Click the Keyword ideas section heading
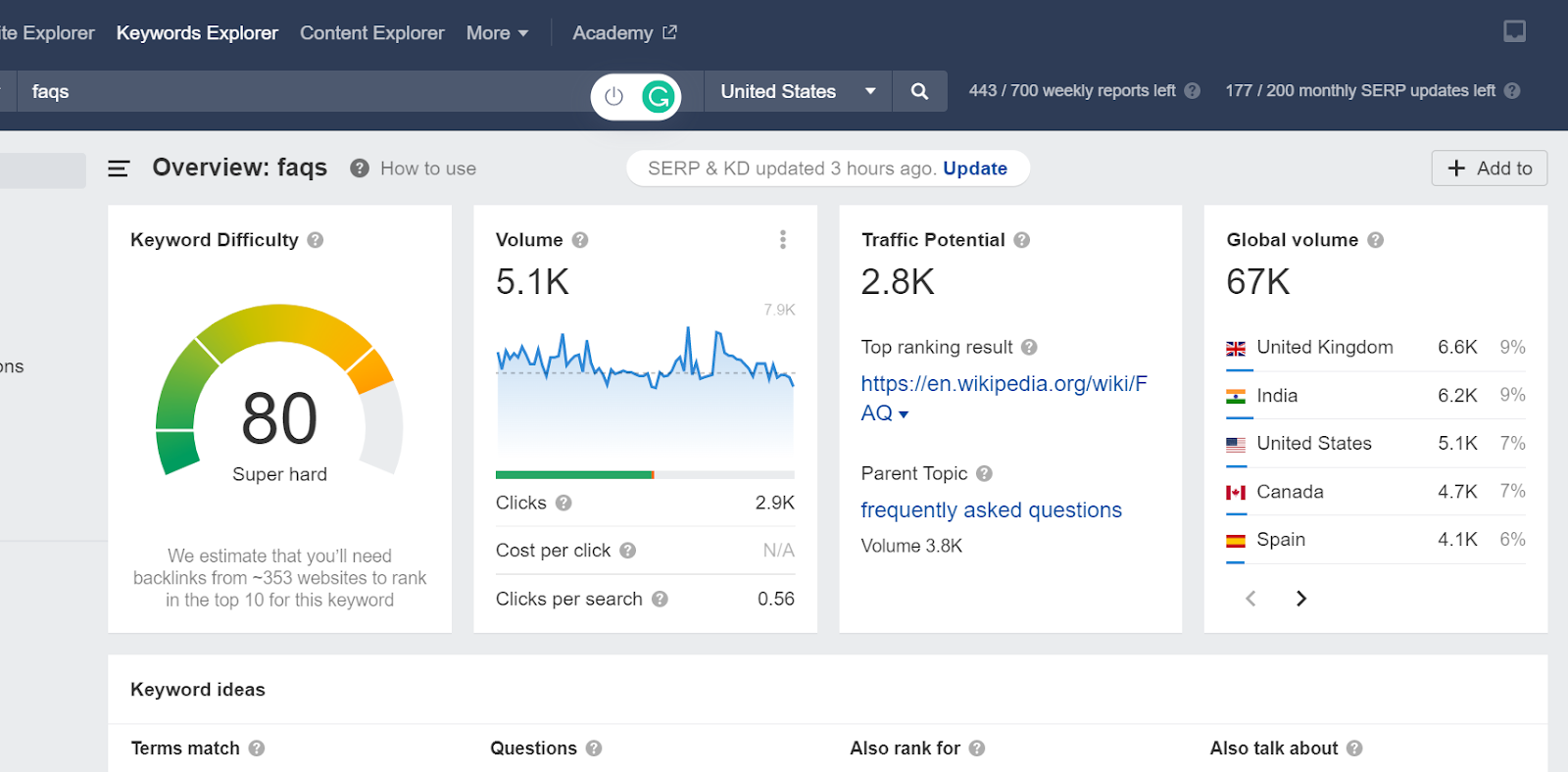Viewport: 1568px width, 772px height. (x=198, y=690)
